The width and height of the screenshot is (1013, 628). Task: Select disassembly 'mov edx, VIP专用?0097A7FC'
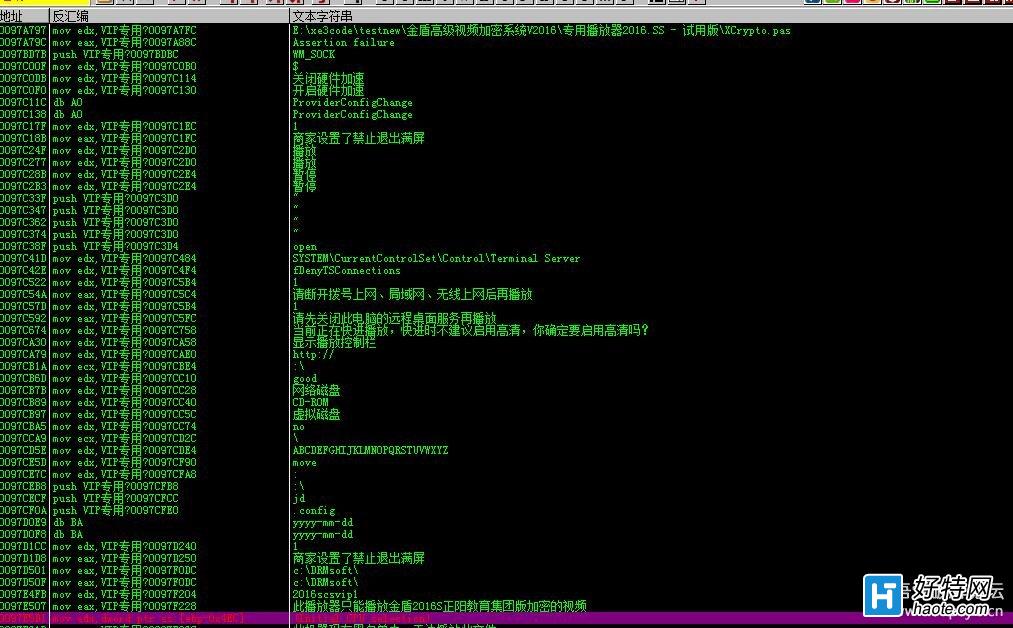click(124, 30)
